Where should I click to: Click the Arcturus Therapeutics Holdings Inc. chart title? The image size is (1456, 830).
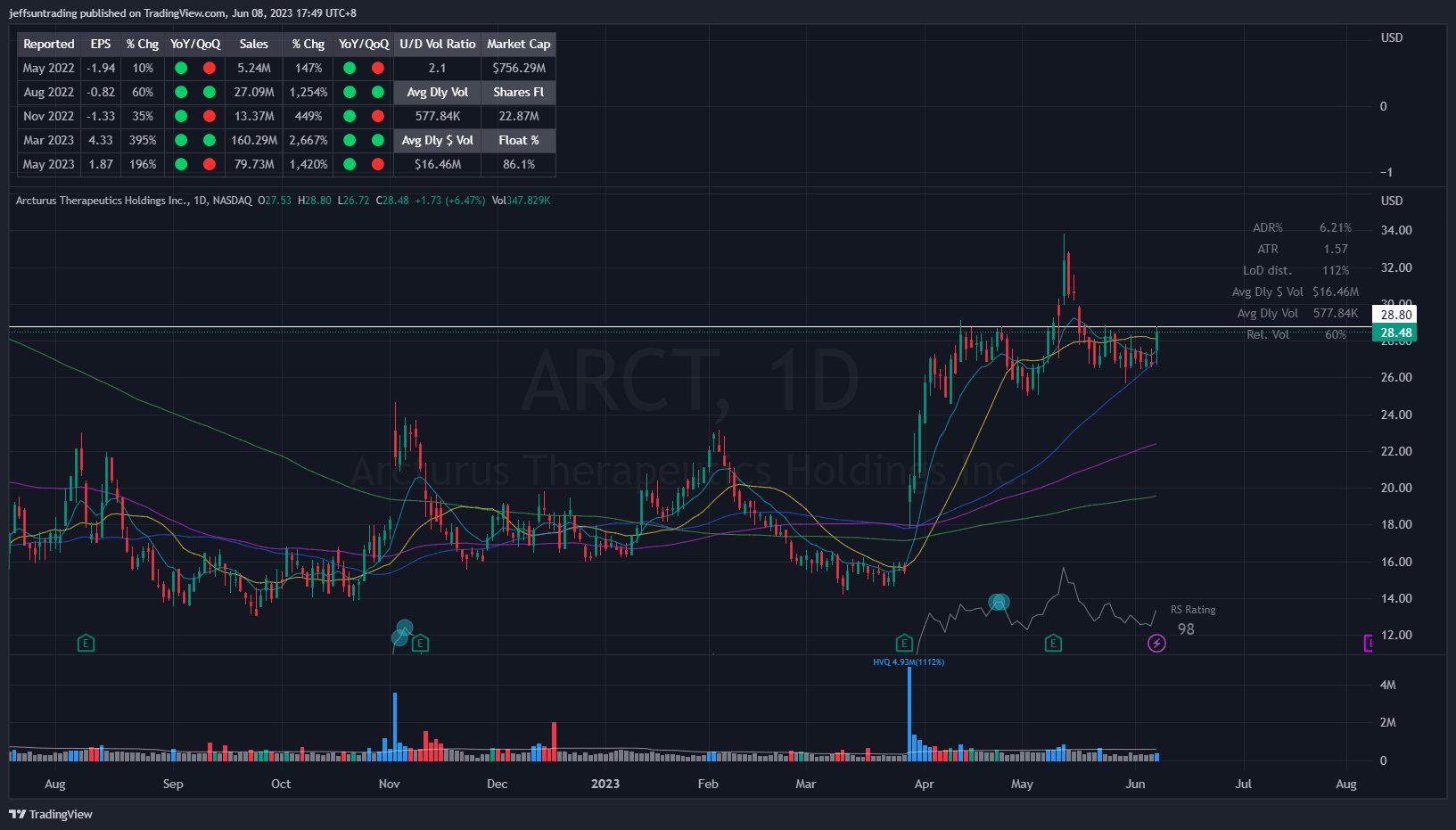[102, 201]
